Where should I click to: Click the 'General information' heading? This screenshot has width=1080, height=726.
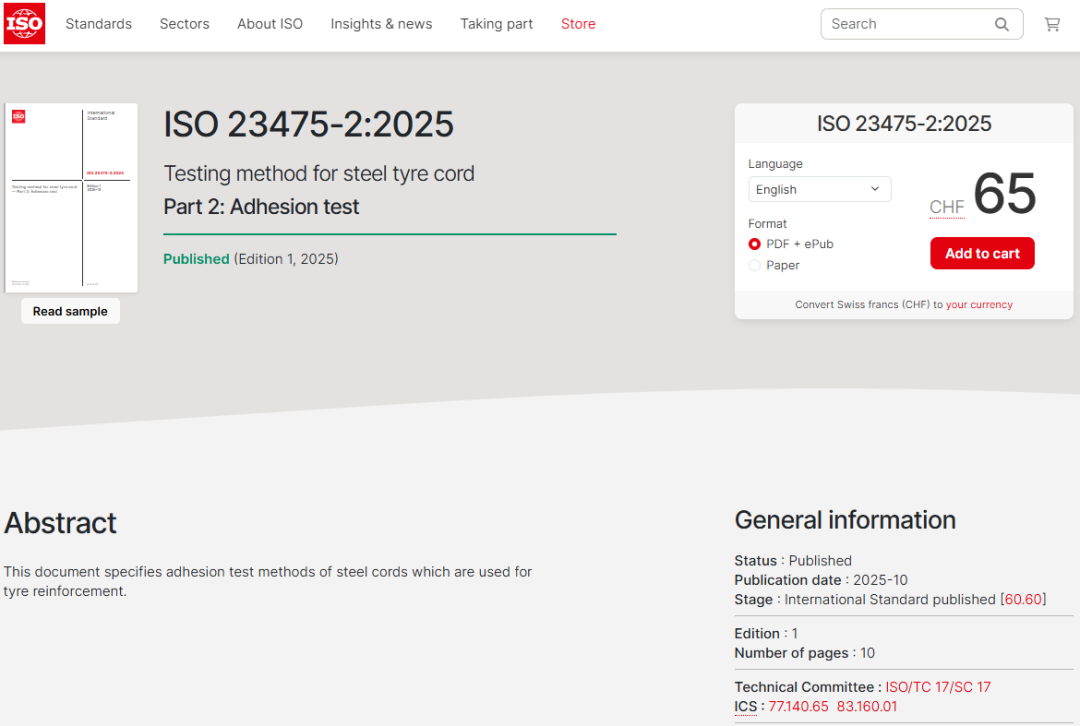[845, 520]
